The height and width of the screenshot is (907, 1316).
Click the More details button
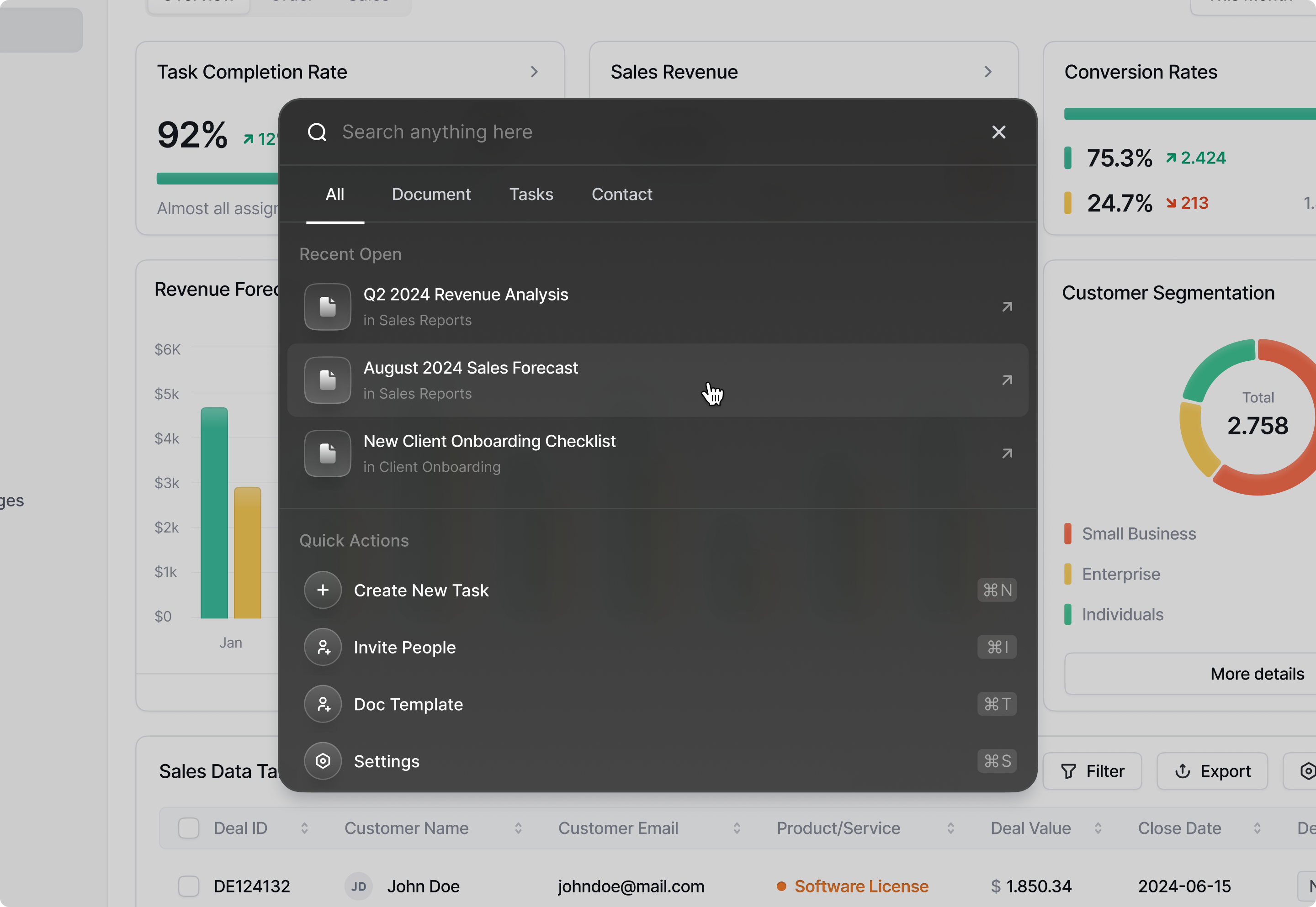[1257, 674]
